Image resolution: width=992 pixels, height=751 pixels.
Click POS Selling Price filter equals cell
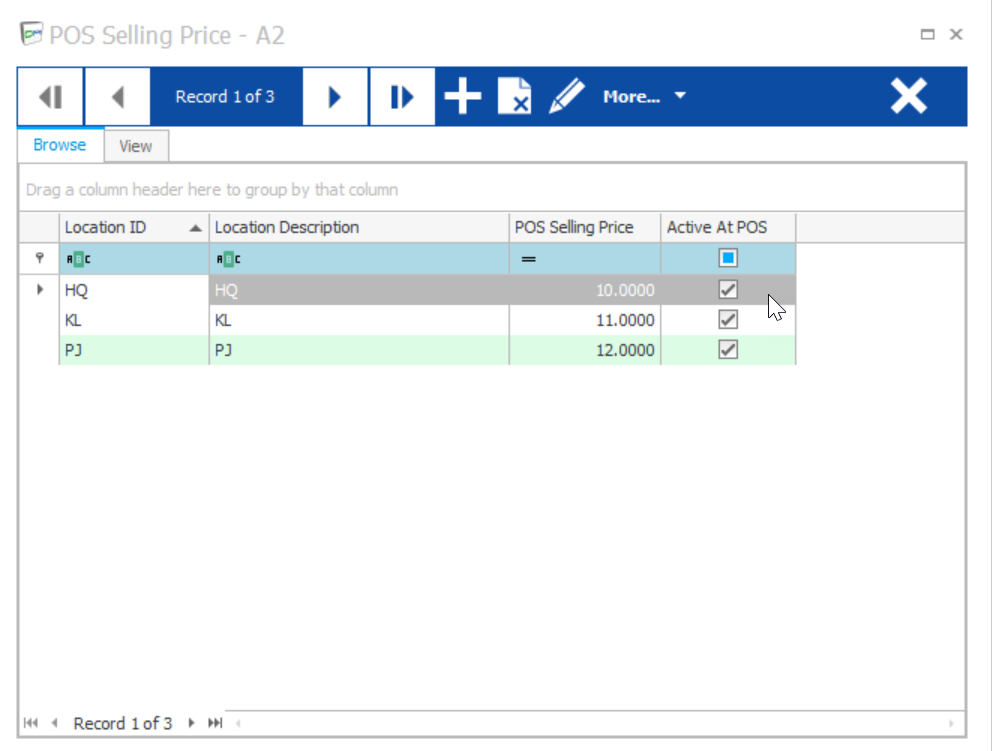click(585, 259)
